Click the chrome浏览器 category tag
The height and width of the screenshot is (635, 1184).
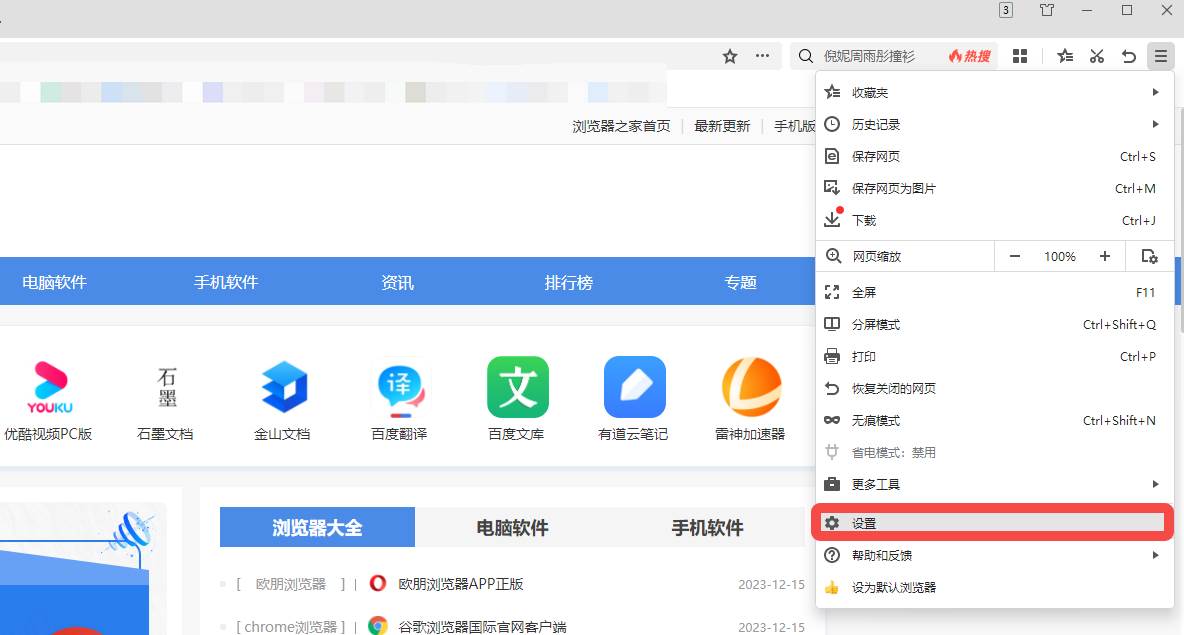pyautogui.click(x=291, y=627)
